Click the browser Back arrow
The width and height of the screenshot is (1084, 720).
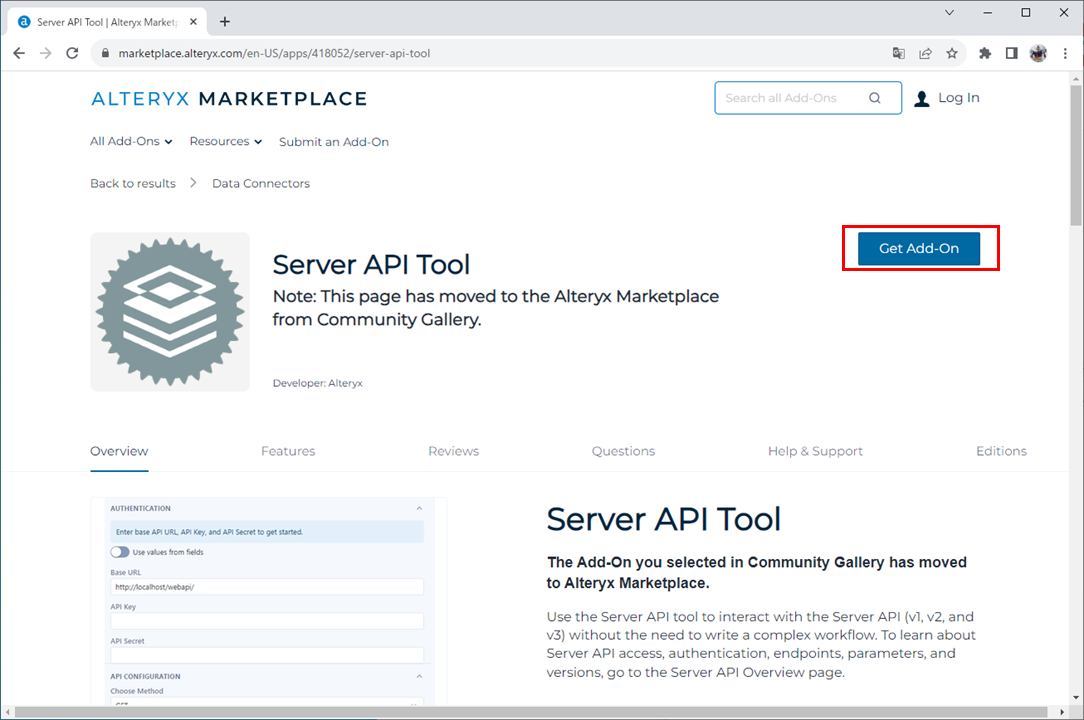click(x=19, y=53)
